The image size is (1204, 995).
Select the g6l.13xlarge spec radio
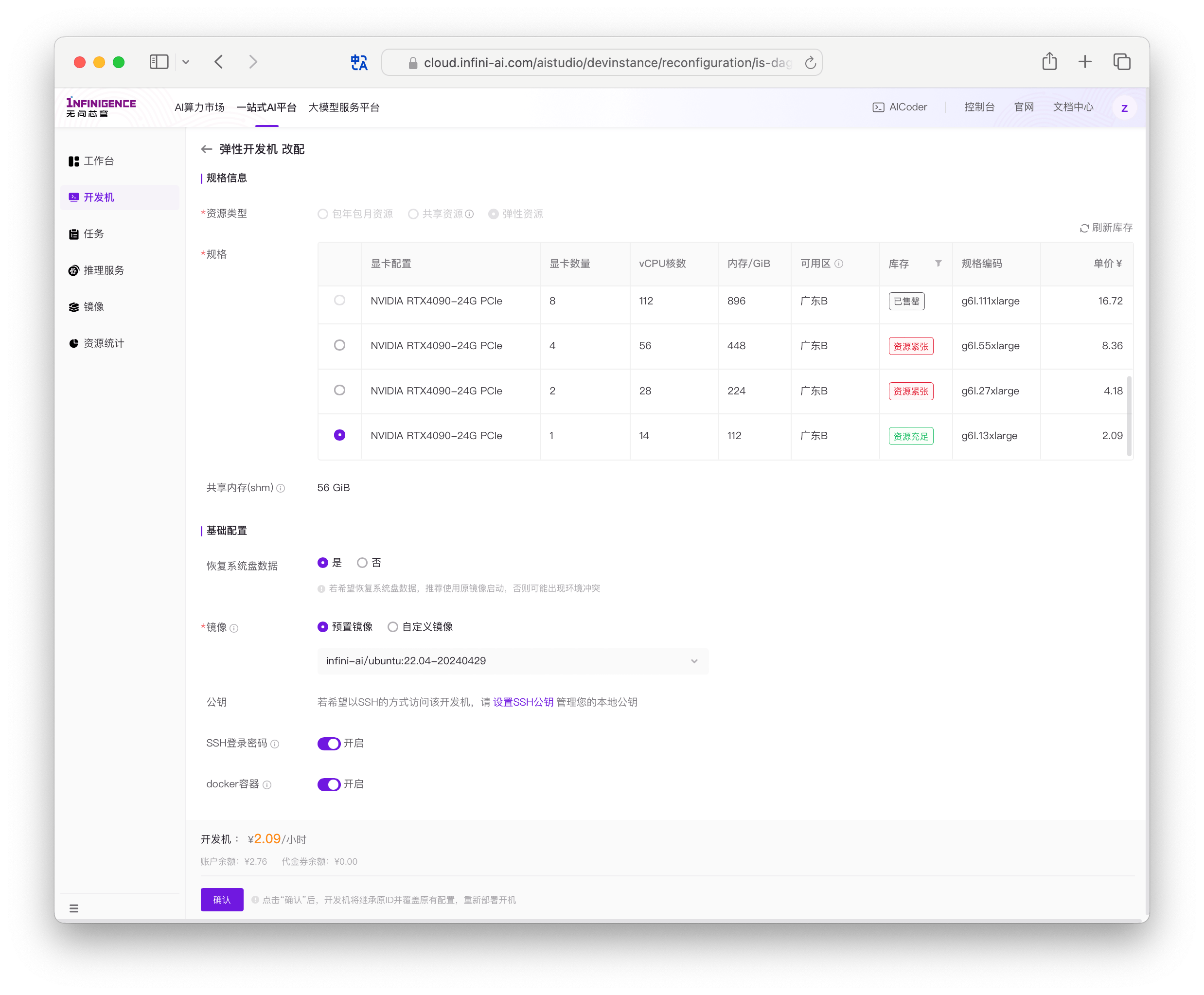(340, 436)
